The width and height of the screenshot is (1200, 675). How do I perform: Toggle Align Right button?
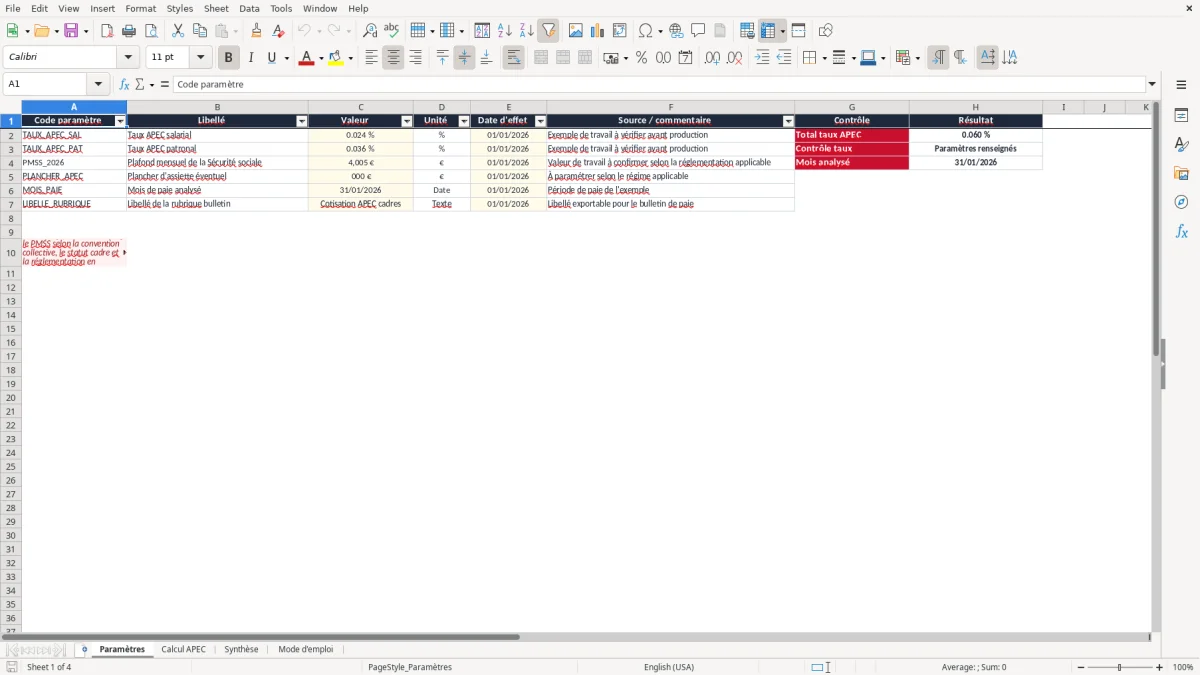coord(415,58)
